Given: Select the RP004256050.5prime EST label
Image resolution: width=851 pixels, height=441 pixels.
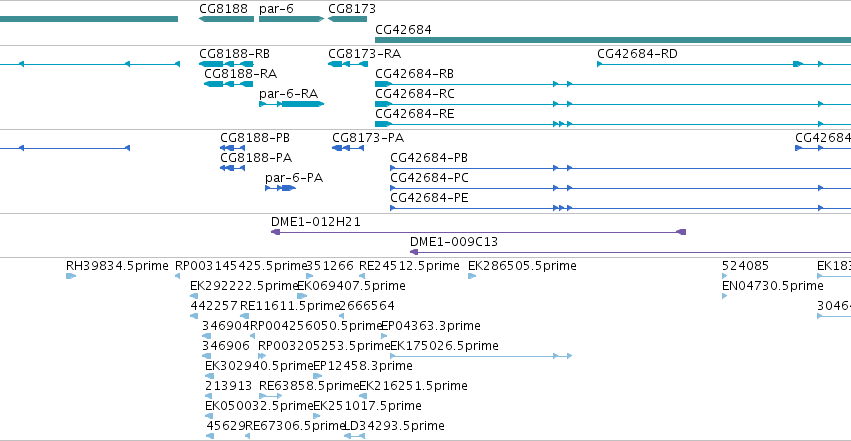Looking at the screenshot, I should [x=317, y=326].
